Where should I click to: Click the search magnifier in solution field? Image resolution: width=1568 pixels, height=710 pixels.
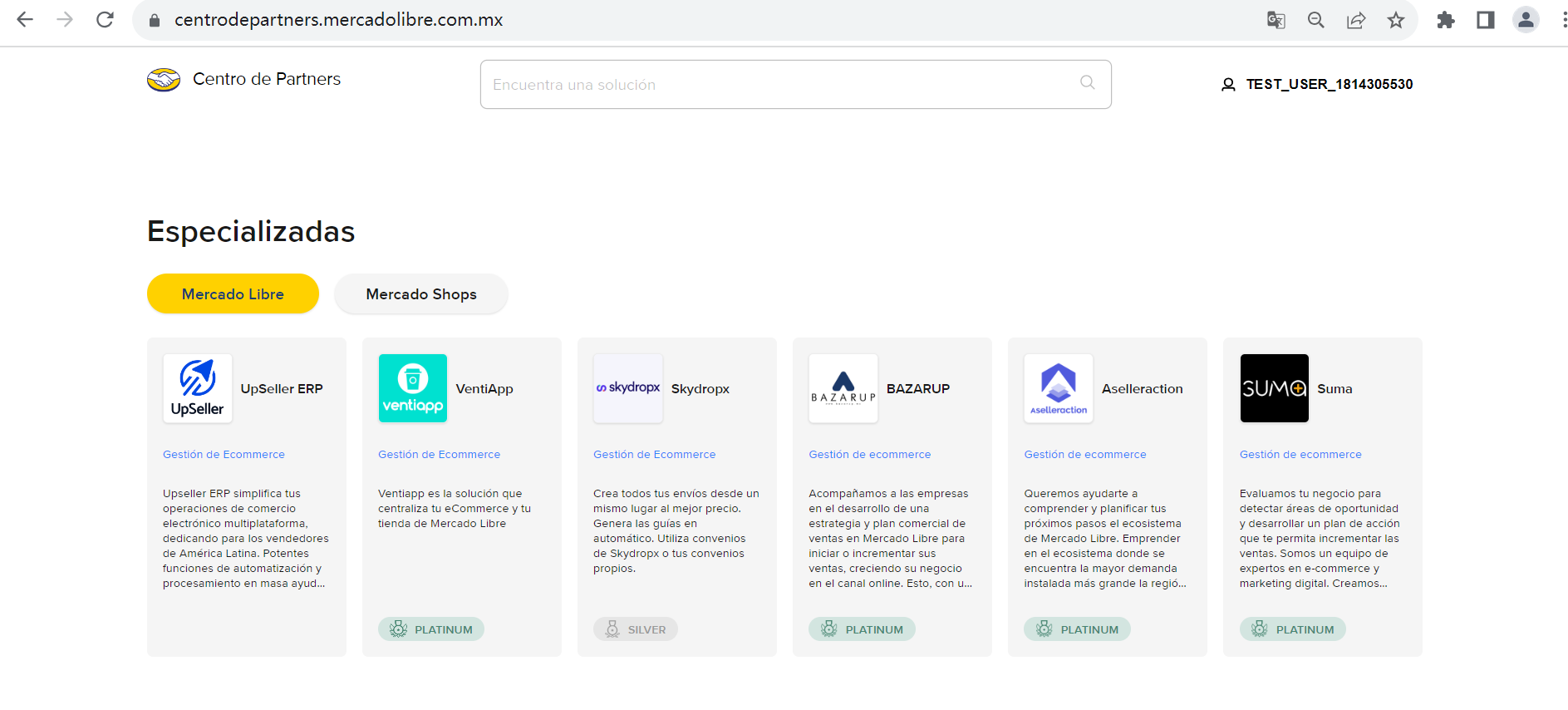(1087, 82)
